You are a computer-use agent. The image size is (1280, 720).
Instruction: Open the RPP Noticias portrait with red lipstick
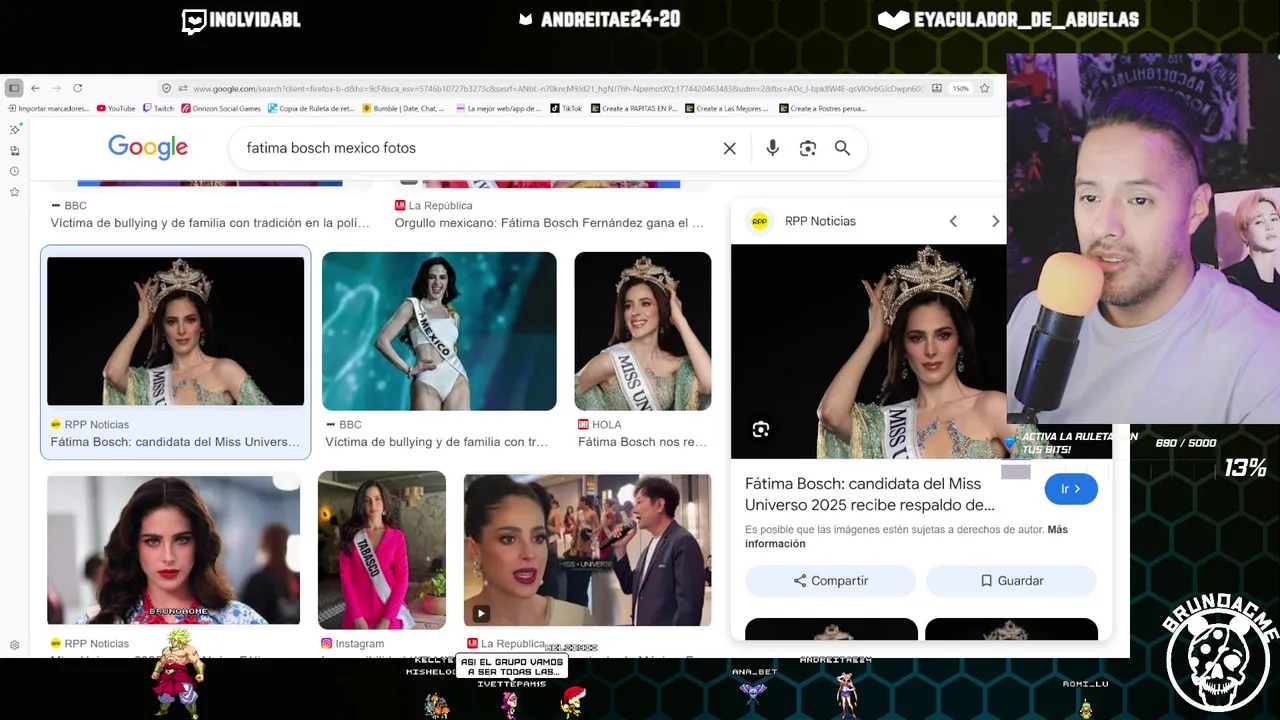click(173, 550)
